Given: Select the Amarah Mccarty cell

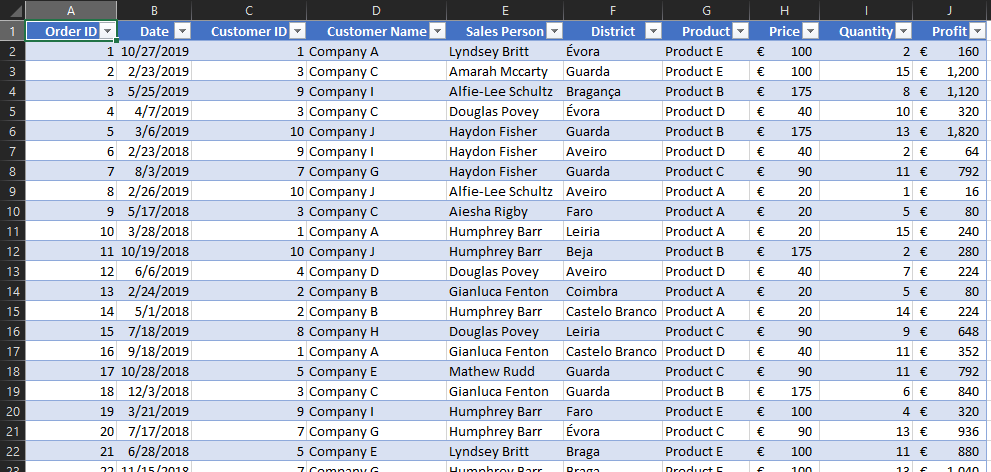Looking at the screenshot, I should (x=505, y=71).
